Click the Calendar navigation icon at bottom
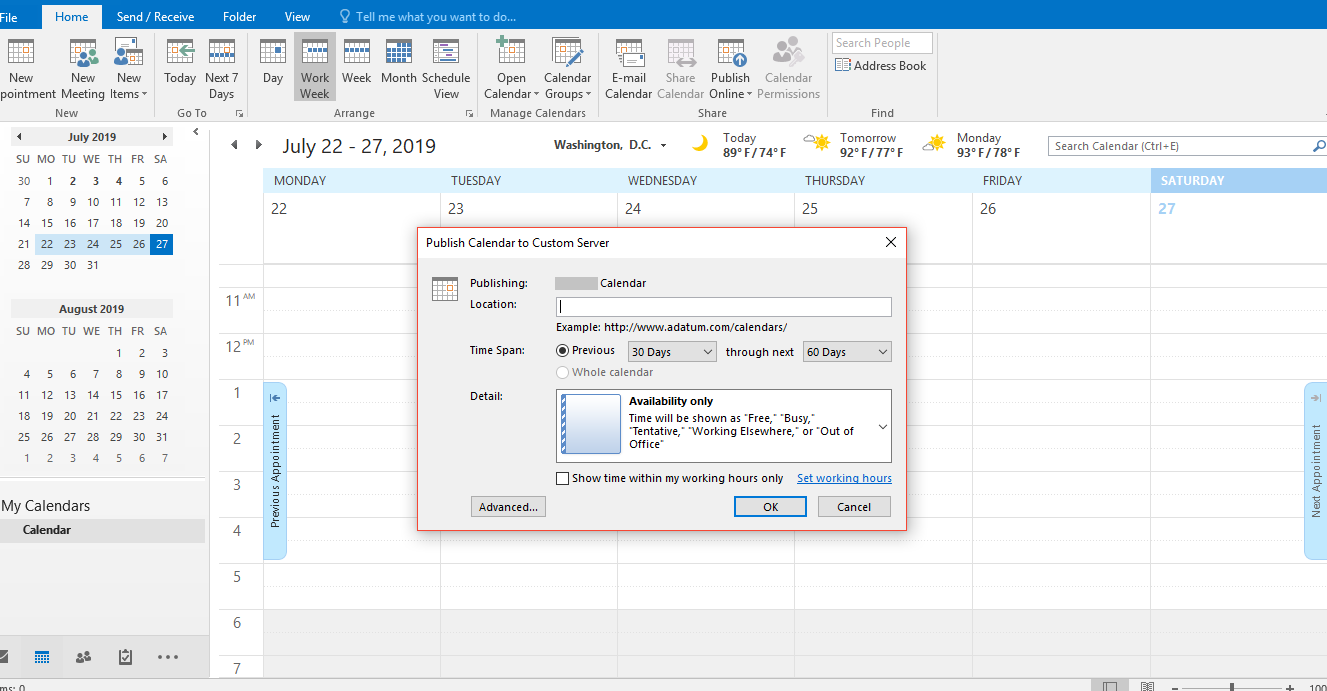1327x691 pixels. (42, 657)
